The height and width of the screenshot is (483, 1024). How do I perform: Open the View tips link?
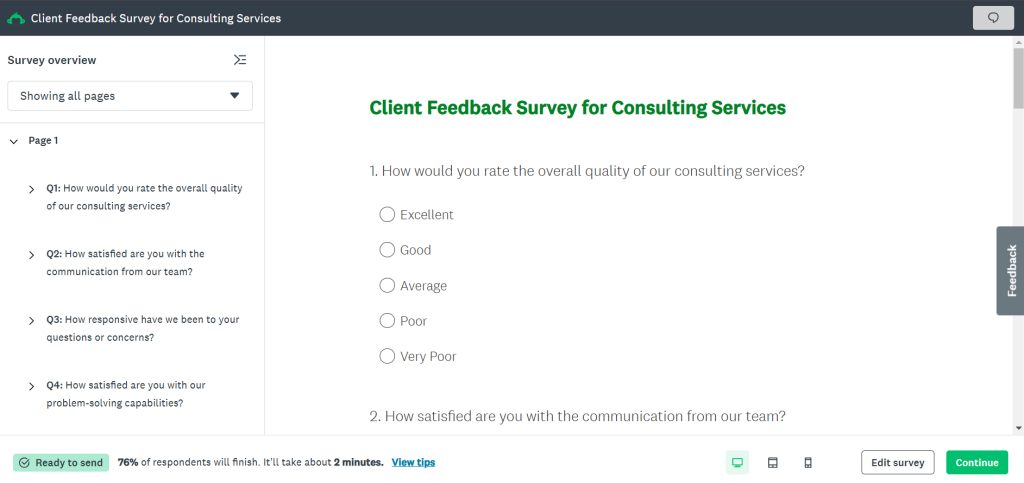[413, 462]
